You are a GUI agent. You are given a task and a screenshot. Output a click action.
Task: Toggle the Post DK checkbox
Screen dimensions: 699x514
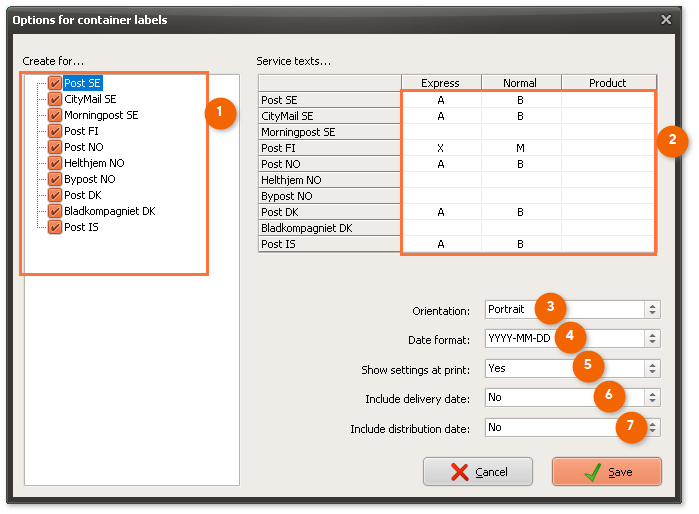(55, 195)
